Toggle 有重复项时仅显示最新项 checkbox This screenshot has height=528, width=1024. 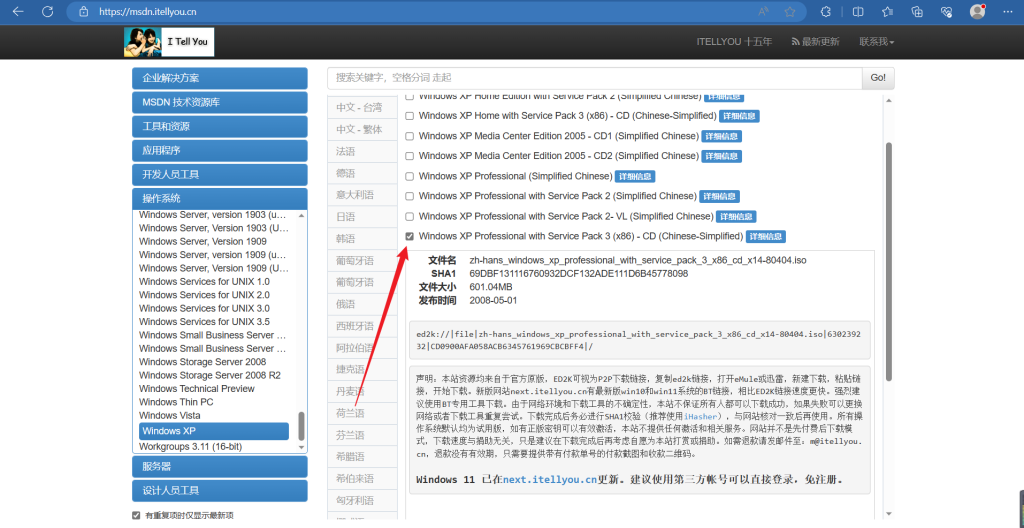136,515
